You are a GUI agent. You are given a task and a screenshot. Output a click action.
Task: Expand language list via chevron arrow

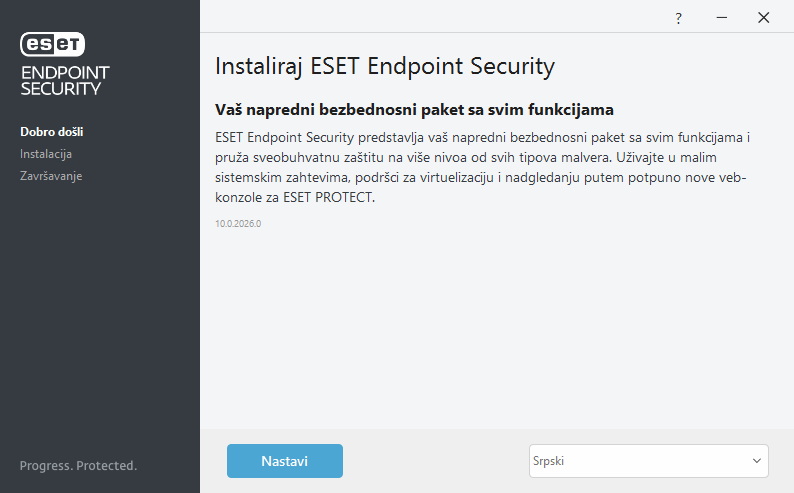pyautogui.click(x=756, y=461)
